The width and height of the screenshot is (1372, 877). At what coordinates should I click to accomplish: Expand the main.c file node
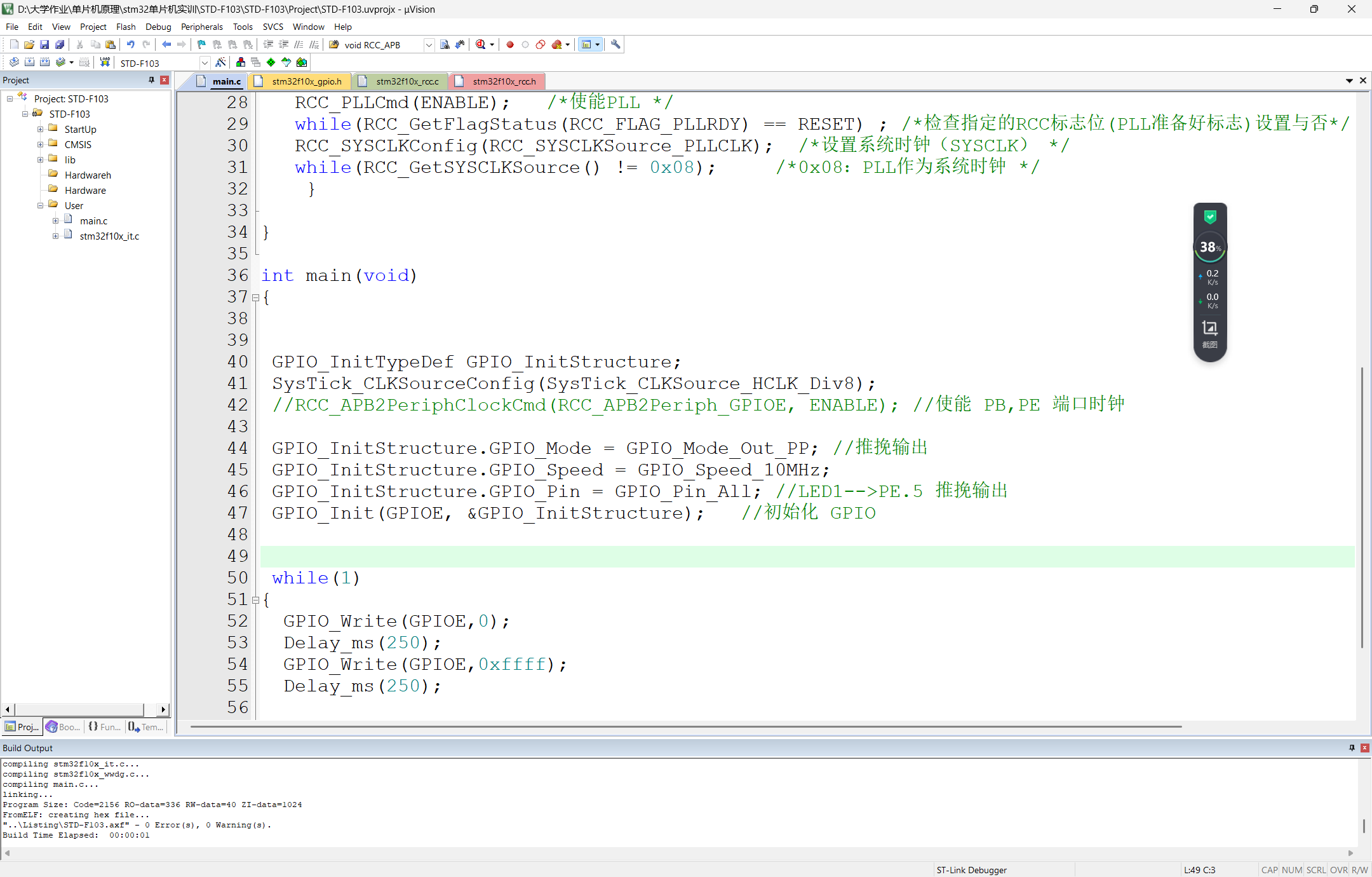[x=56, y=221]
